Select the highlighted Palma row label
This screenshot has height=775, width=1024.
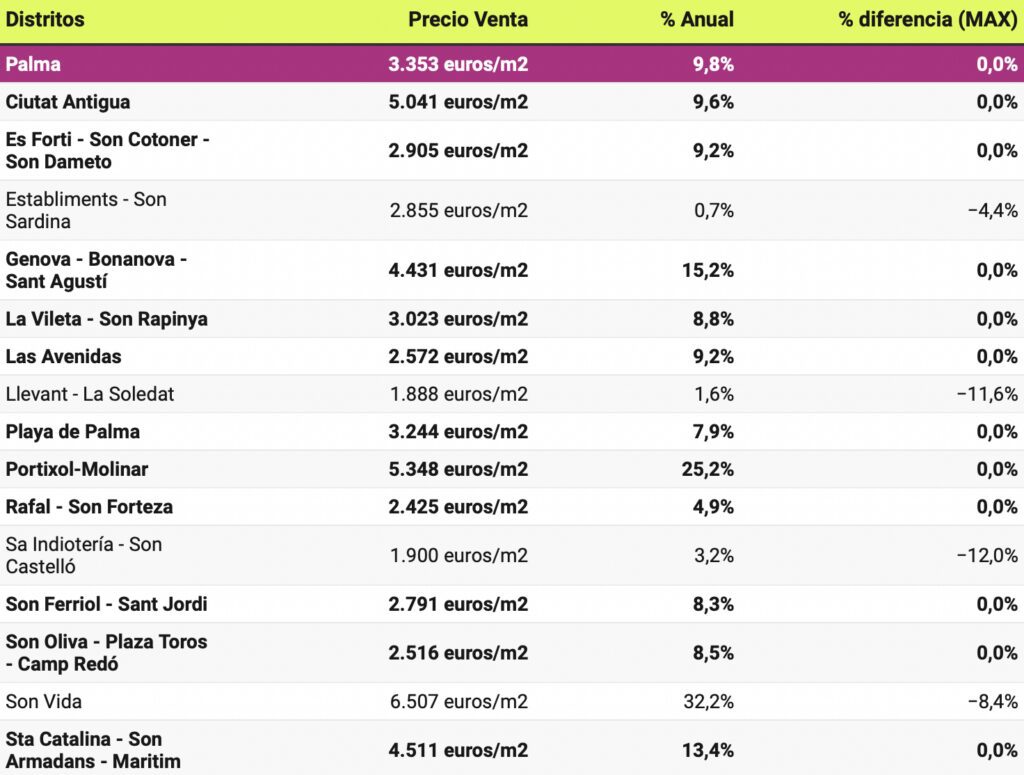pyautogui.click(x=33, y=65)
